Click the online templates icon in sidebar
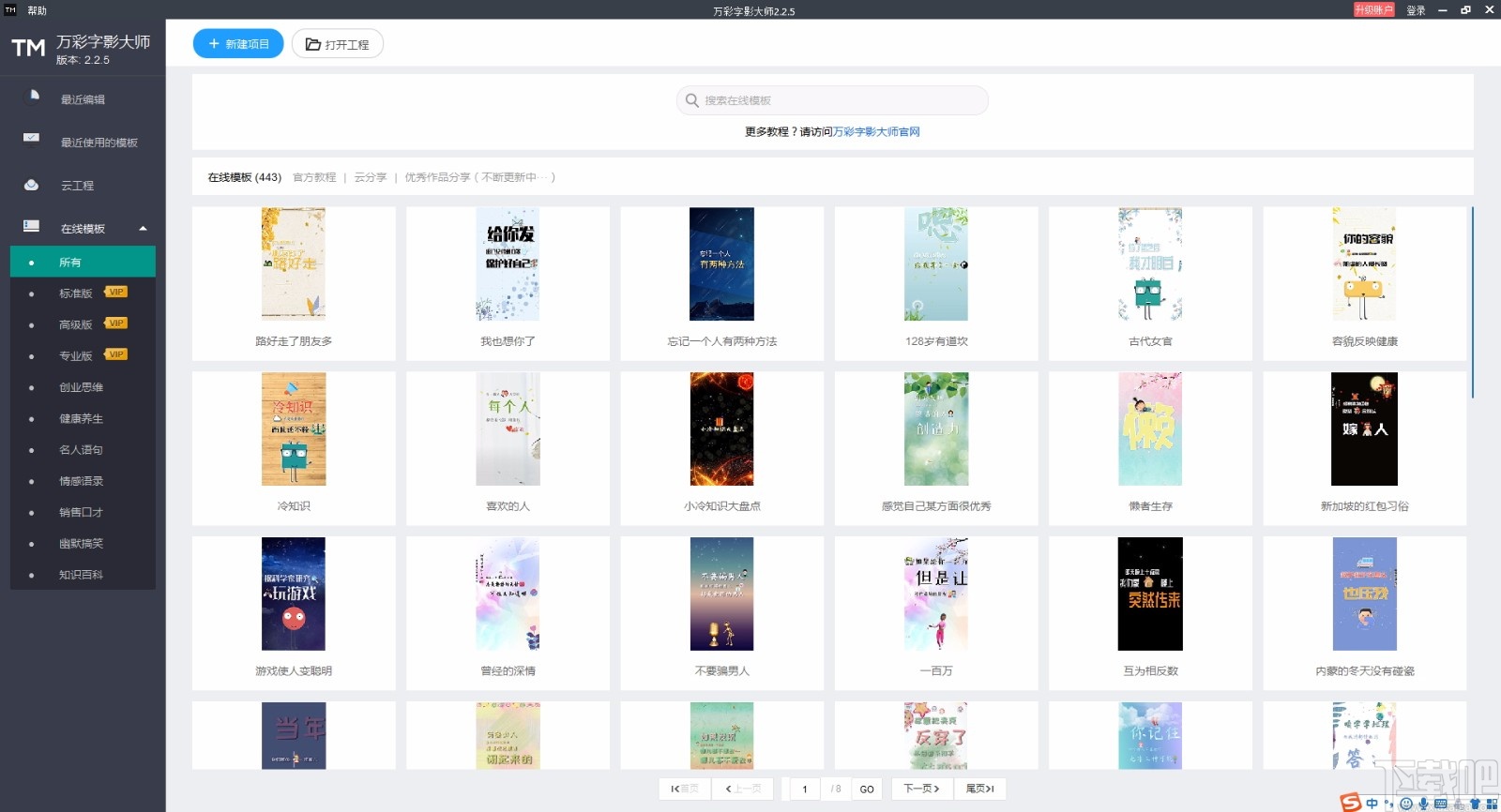 click(x=32, y=226)
